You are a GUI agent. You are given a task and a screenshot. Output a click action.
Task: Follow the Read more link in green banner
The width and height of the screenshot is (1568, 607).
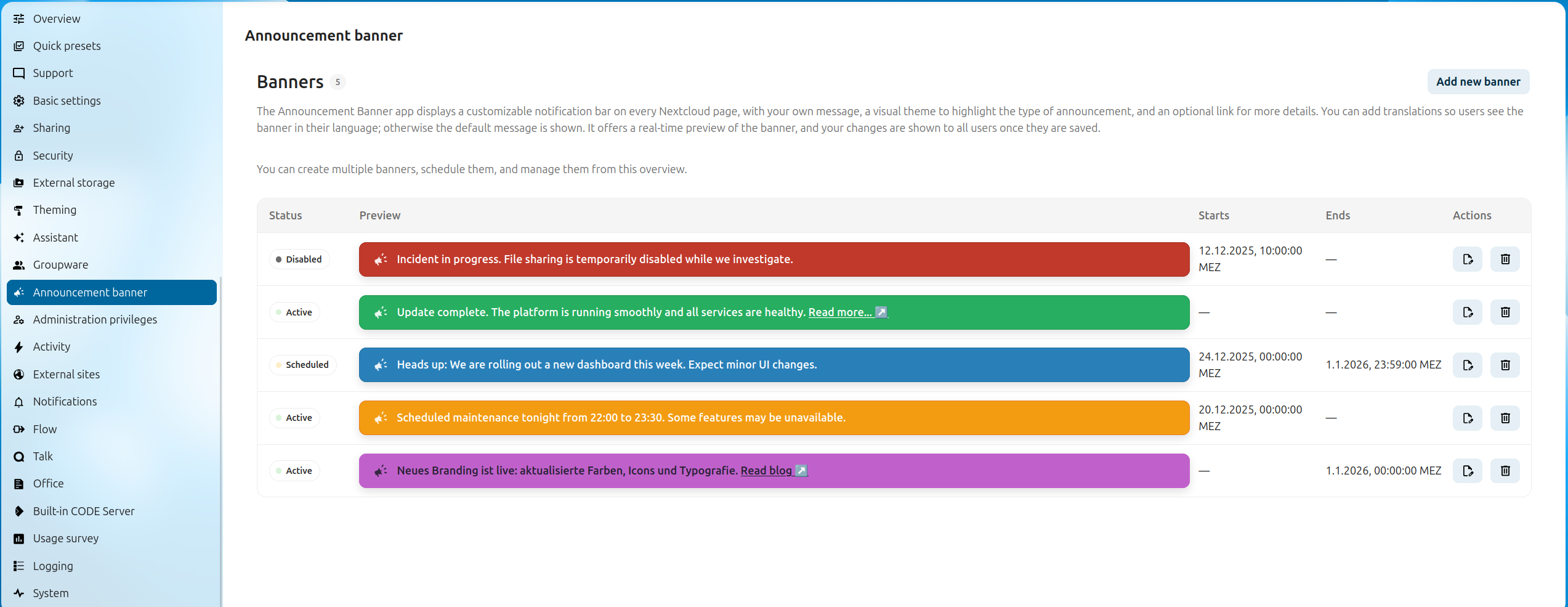847,312
